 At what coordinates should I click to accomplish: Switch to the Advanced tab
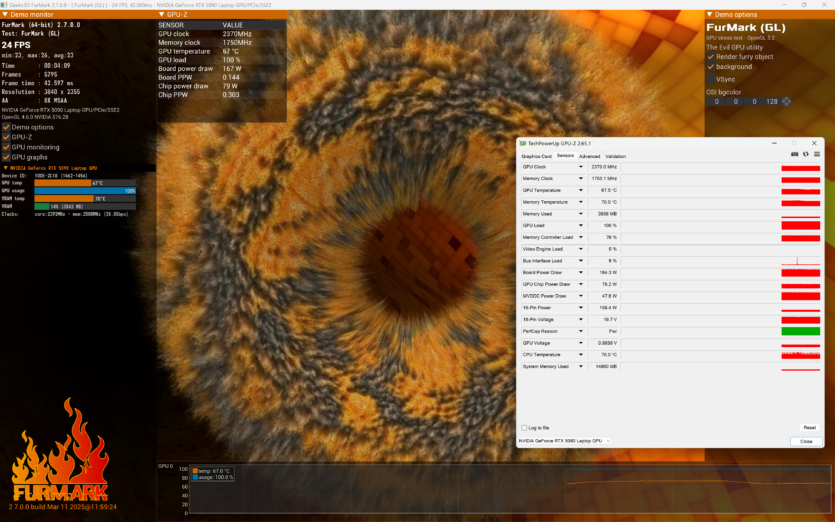click(589, 157)
